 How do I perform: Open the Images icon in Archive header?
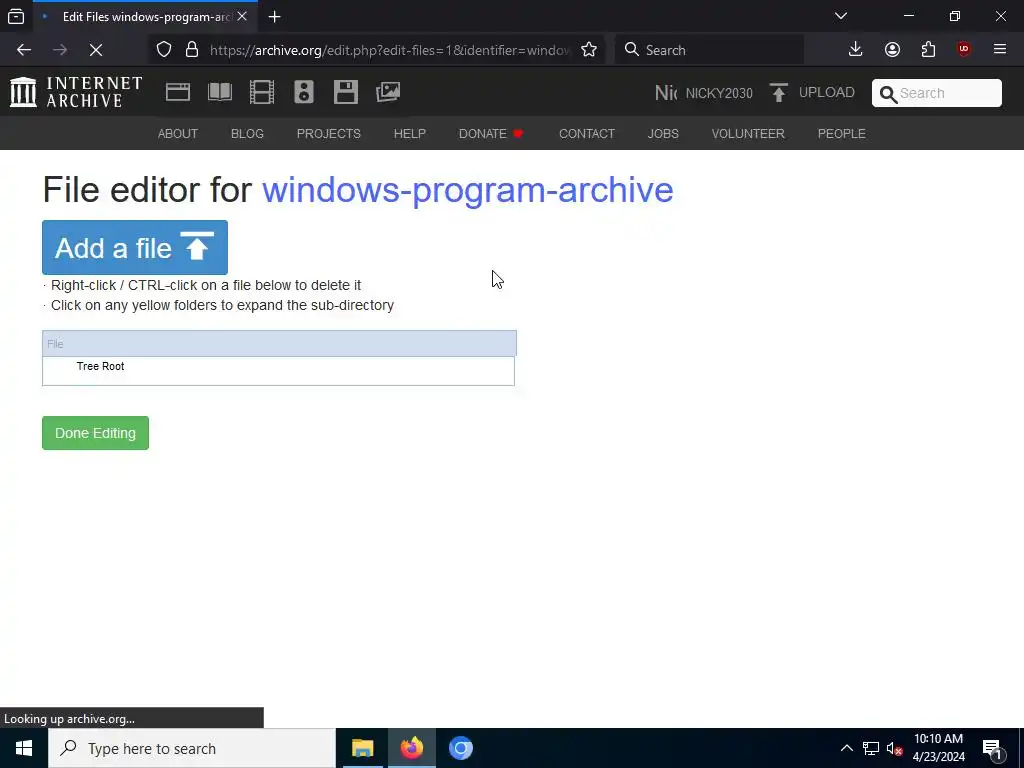388,92
